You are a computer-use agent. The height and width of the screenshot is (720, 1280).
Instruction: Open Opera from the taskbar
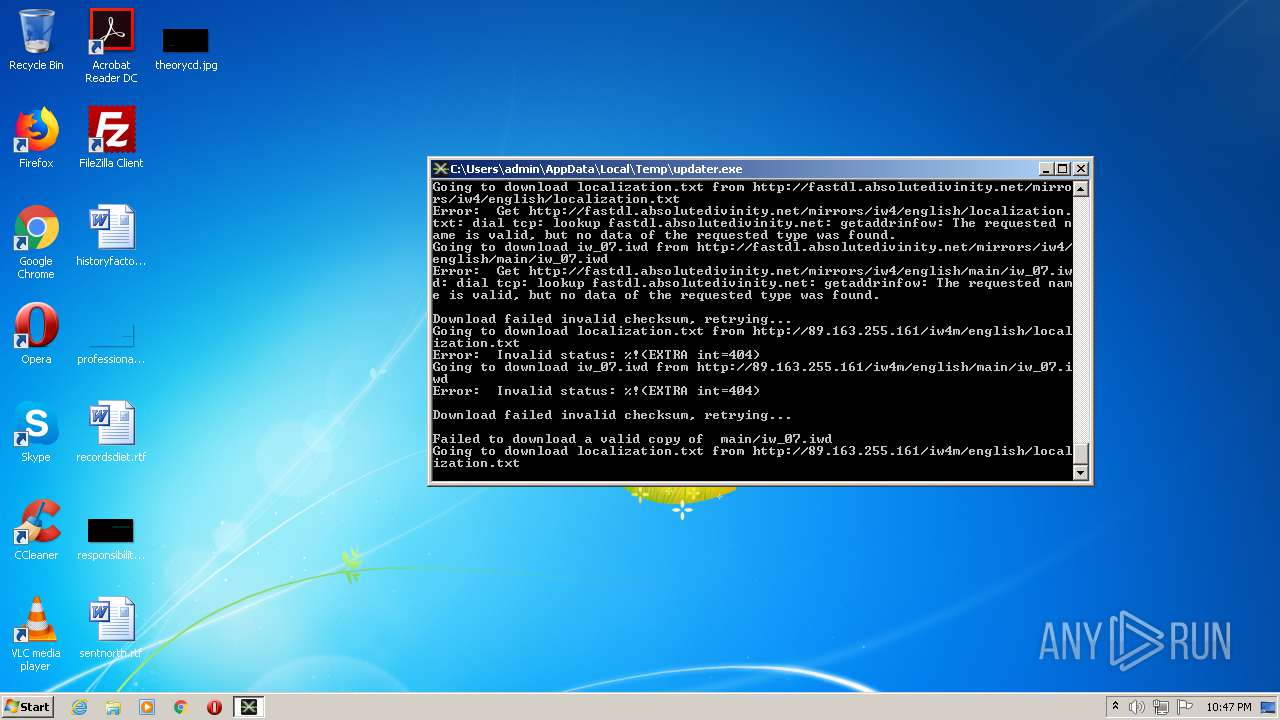[214, 707]
